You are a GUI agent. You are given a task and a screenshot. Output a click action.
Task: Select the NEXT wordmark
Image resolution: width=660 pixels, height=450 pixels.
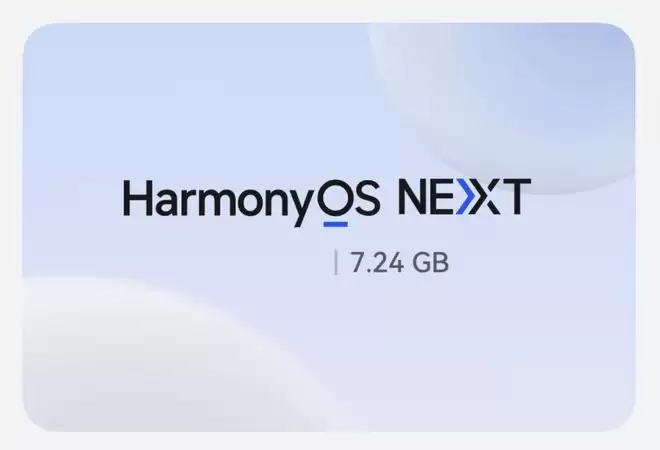[465, 197]
